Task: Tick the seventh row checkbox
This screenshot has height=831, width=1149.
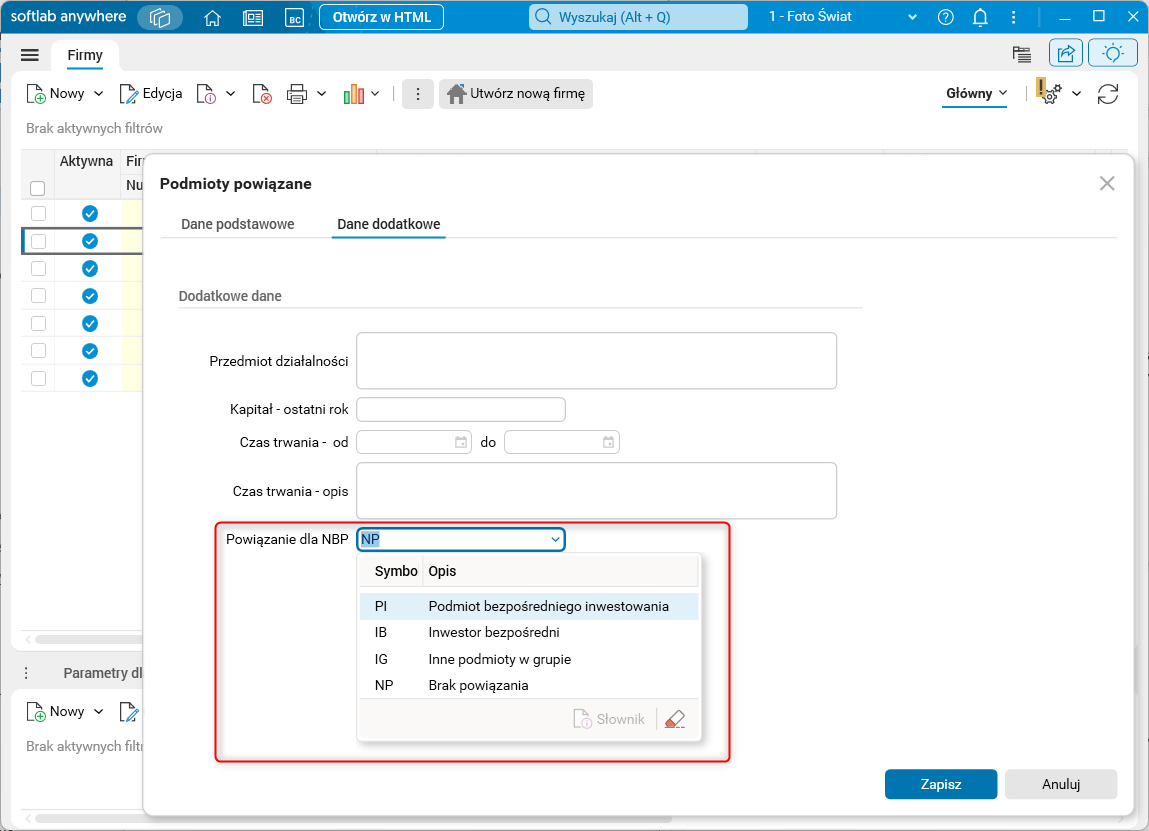Action: pos(38,378)
